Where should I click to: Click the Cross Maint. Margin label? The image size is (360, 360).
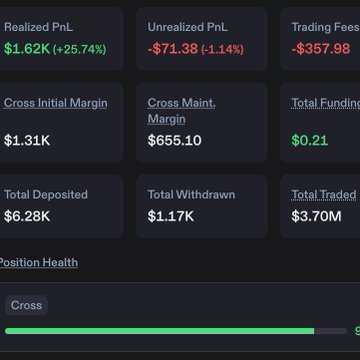click(x=182, y=111)
